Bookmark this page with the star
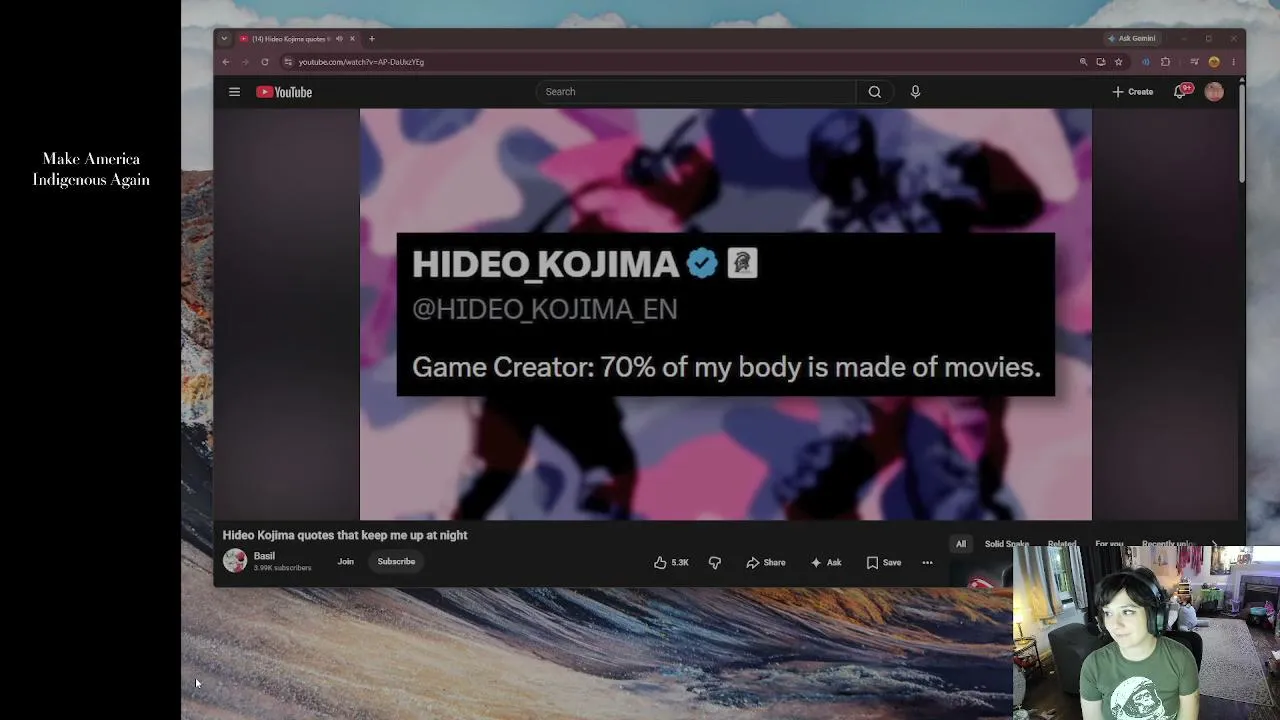1280x720 pixels. [1119, 62]
